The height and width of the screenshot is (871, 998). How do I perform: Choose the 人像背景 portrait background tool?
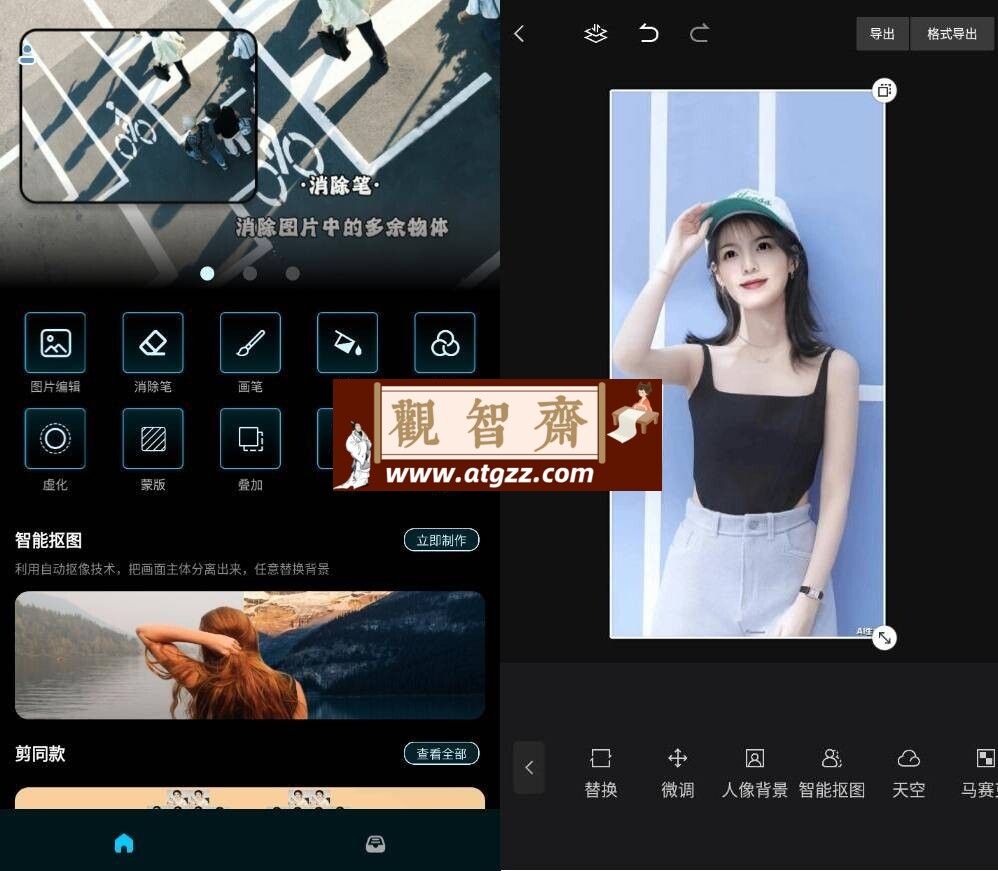[755, 773]
